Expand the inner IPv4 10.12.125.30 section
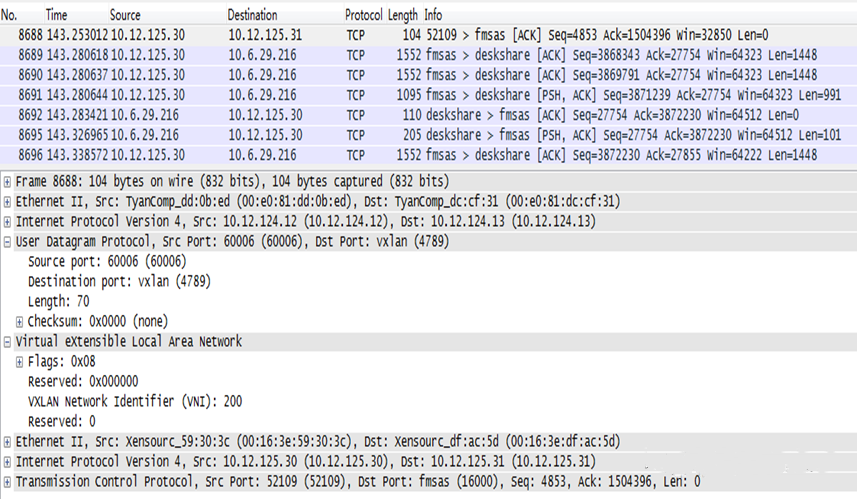 7,462
